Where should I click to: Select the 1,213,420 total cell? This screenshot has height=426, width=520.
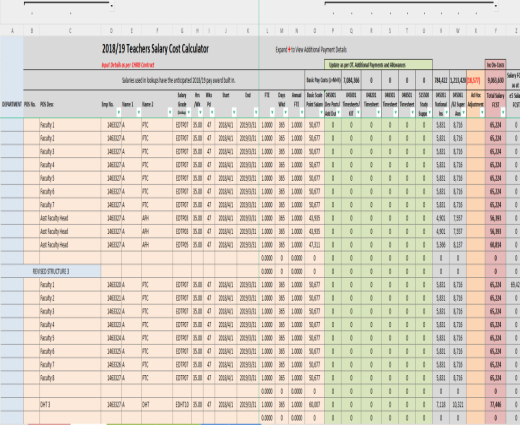point(458,80)
